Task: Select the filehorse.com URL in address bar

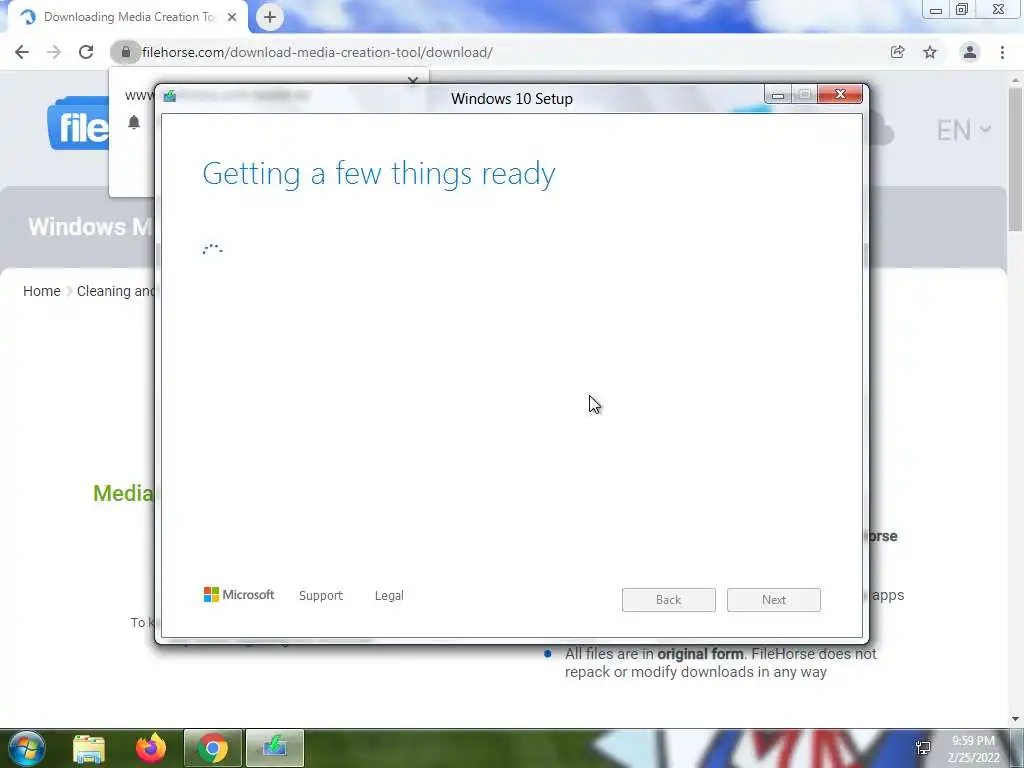Action: click(317, 52)
